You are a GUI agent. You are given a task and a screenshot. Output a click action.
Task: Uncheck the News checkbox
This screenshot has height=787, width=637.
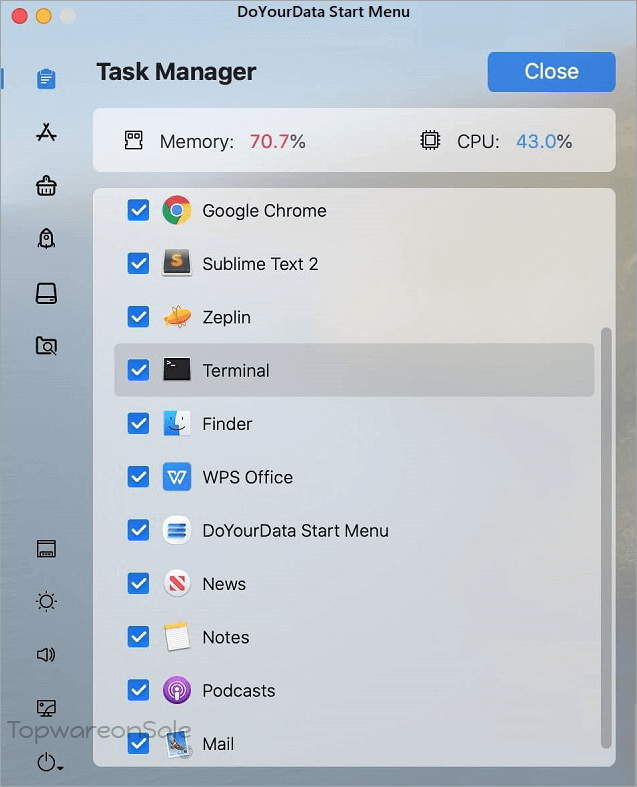tap(138, 583)
